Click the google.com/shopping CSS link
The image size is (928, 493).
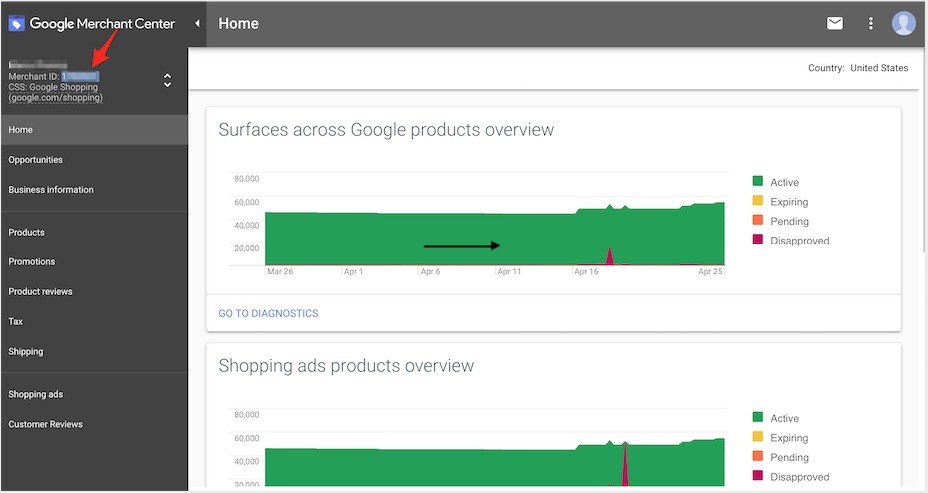pyautogui.click(x=56, y=98)
